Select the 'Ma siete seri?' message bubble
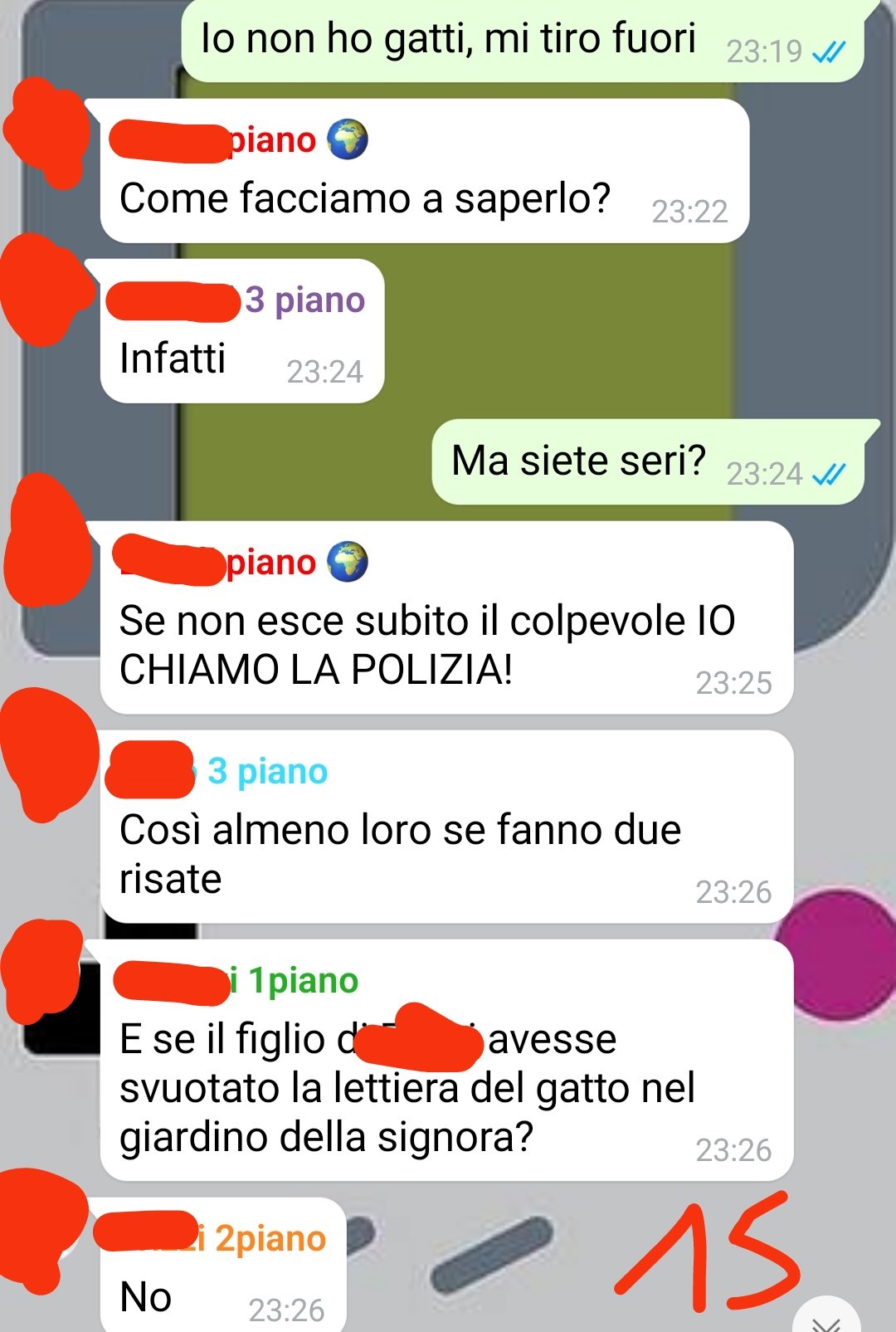Screen dimensions: 896x1332 (649, 462)
